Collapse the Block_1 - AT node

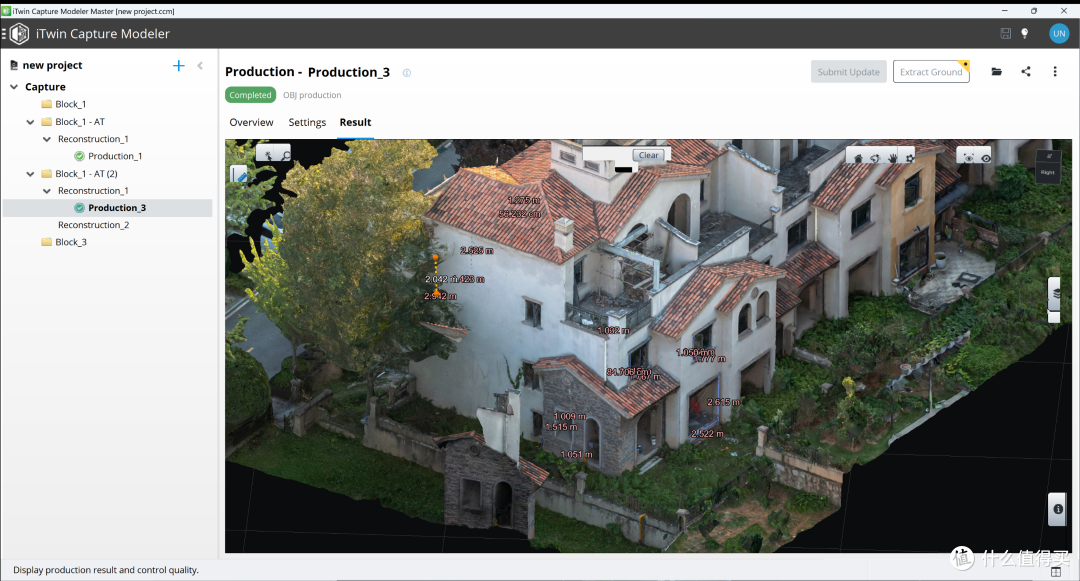(30, 122)
